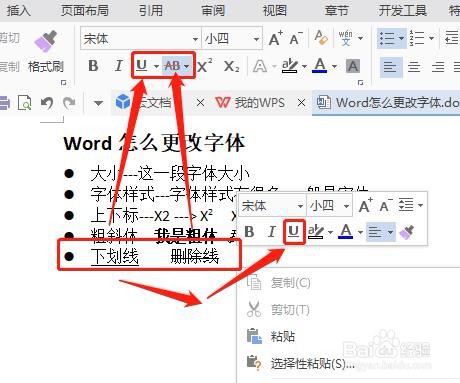This screenshot has height=383, width=460.
Task: Click the Format Painter brush icon in the ribbon
Action: point(46,42)
